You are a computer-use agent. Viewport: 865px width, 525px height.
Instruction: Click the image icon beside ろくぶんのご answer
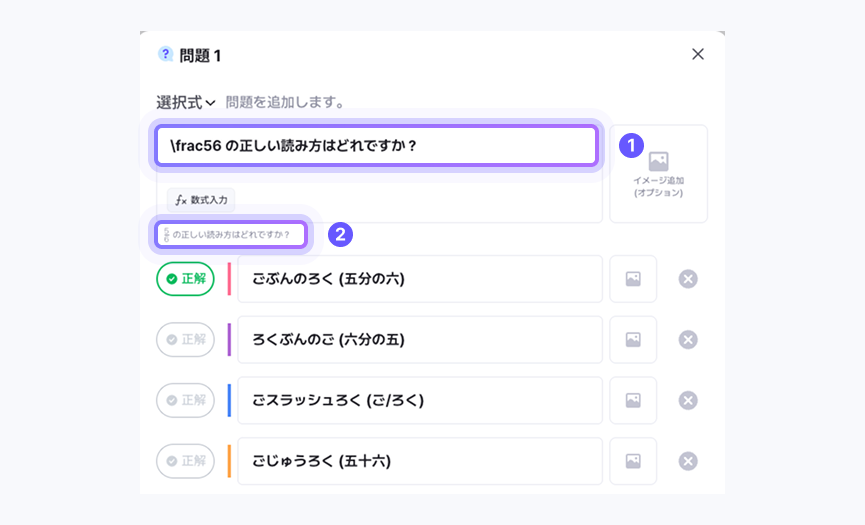click(x=633, y=340)
